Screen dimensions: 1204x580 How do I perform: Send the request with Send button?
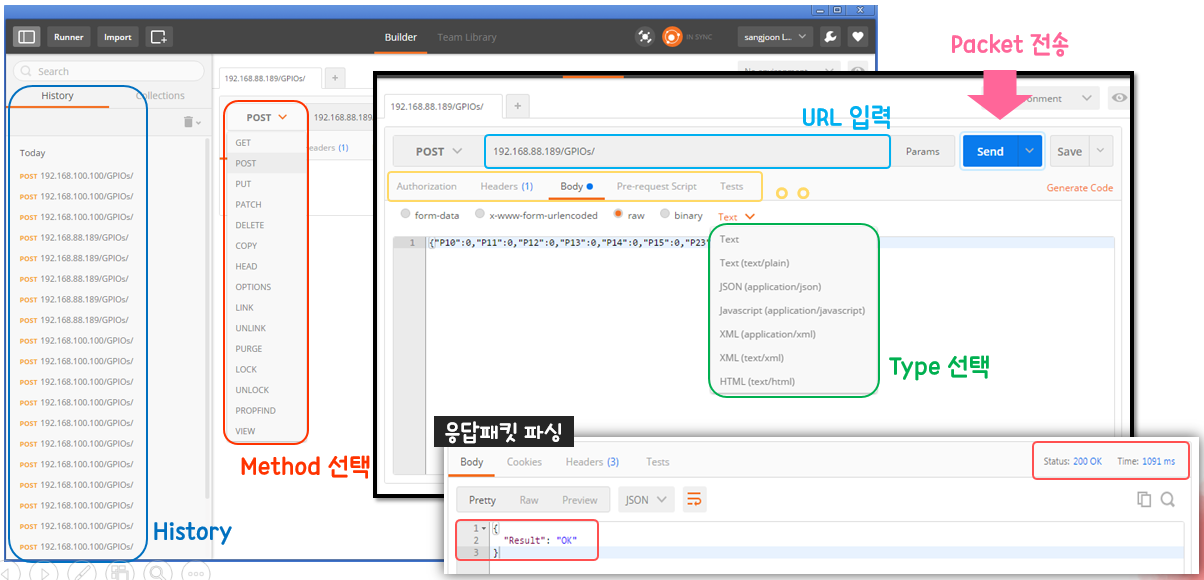click(x=990, y=151)
